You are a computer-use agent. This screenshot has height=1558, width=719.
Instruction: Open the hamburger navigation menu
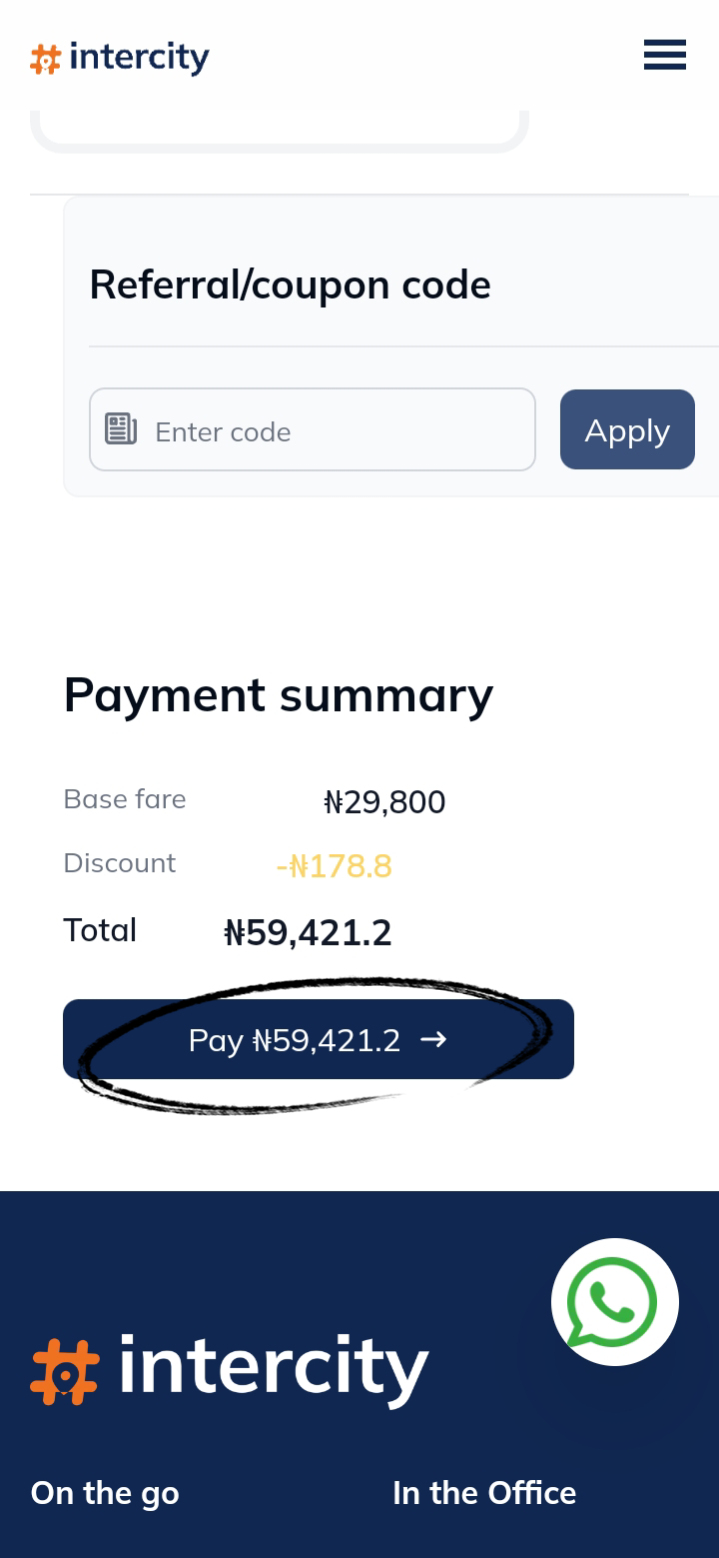(664, 55)
